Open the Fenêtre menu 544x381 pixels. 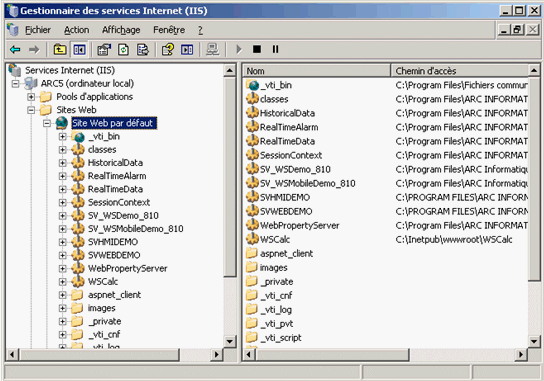(x=169, y=30)
